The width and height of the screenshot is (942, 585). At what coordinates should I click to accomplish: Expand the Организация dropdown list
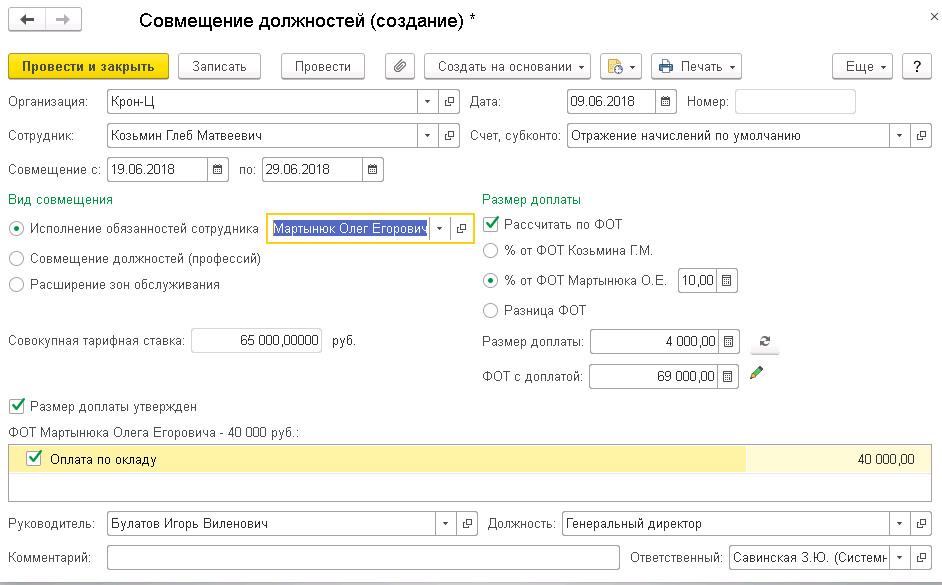point(427,102)
